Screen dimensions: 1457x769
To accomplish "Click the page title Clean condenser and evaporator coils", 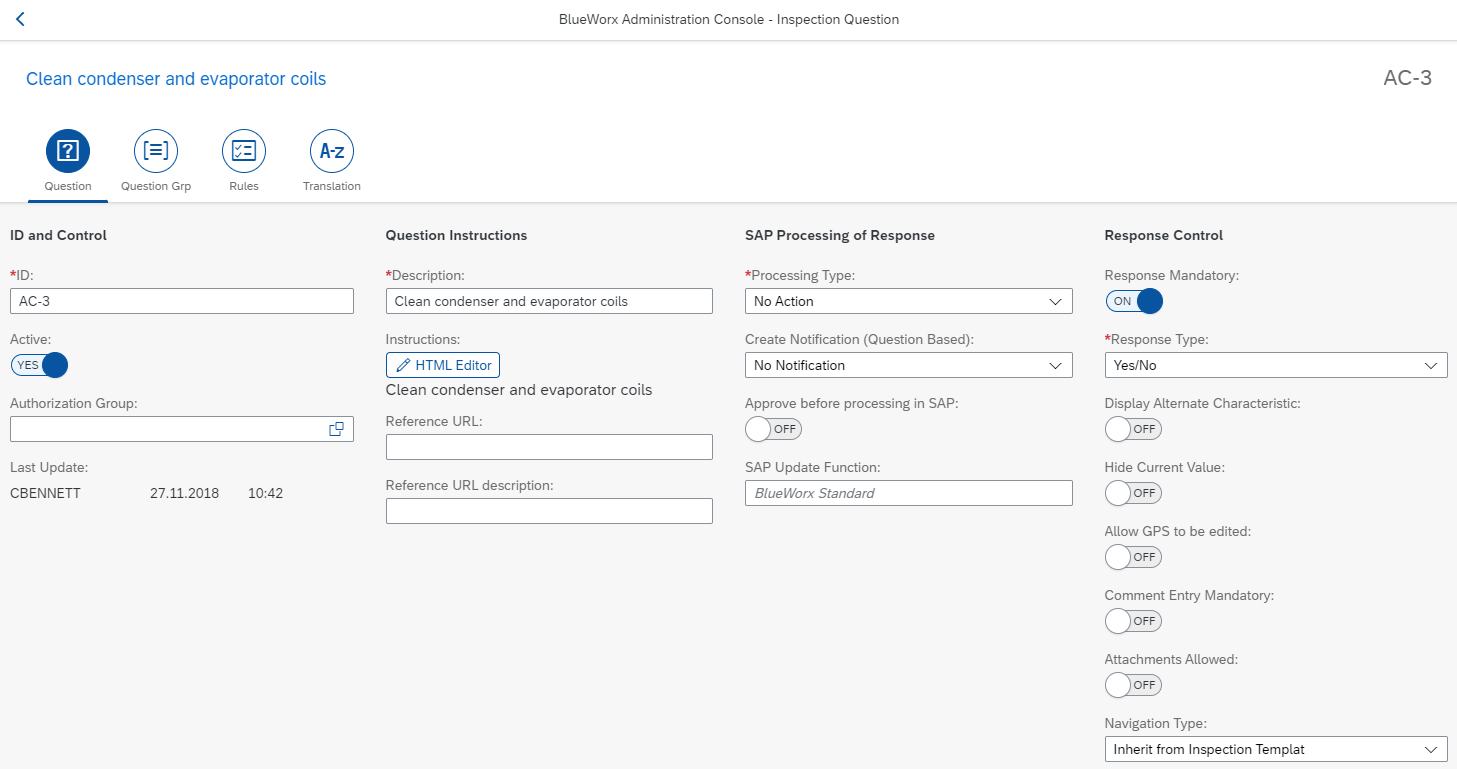I will pos(176,79).
